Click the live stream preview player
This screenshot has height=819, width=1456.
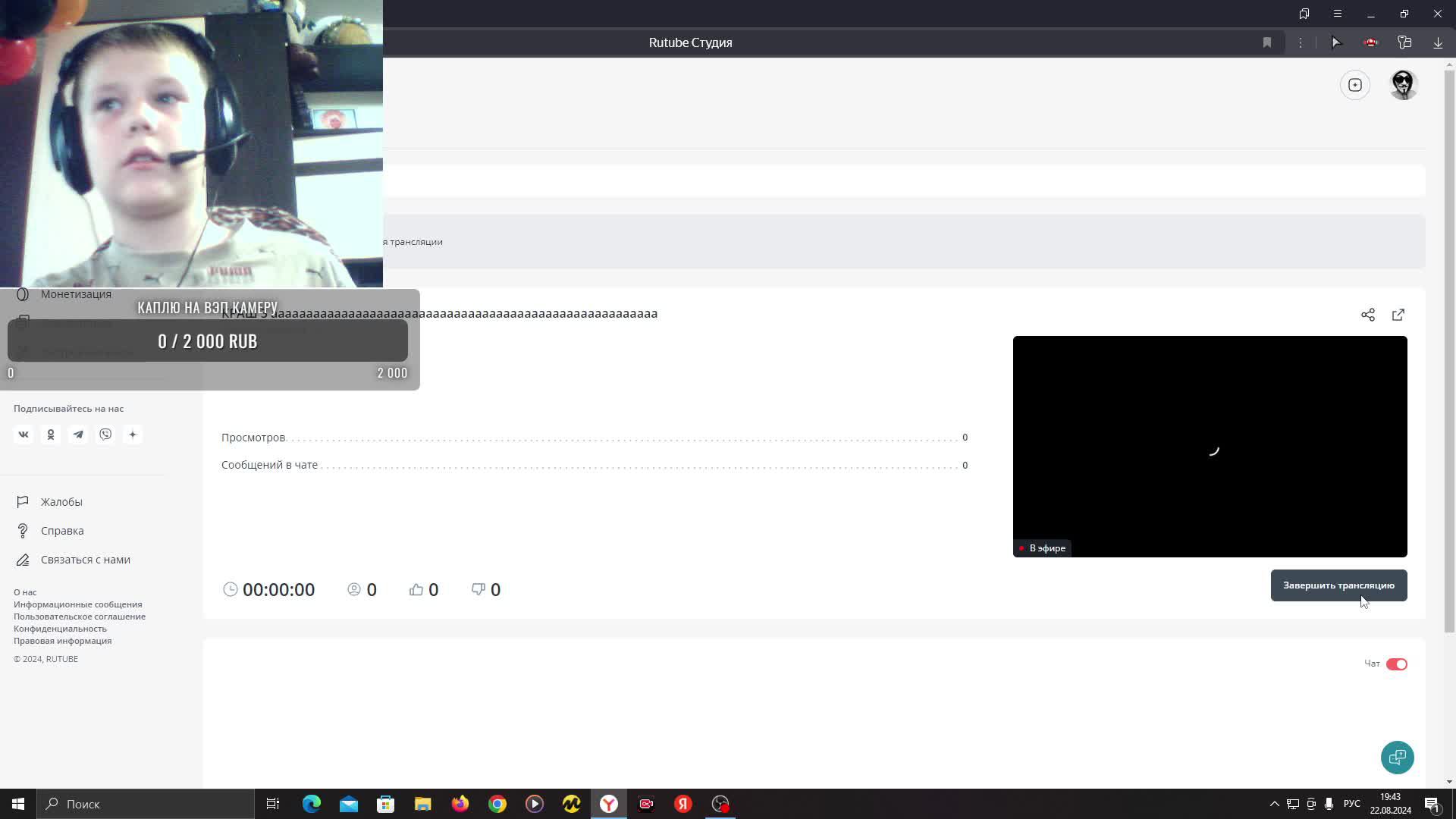click(1210, 447)
